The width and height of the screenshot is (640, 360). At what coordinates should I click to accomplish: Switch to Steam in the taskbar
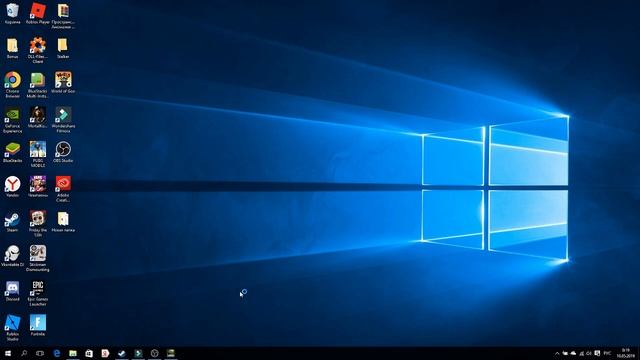[x=122, y=353]
